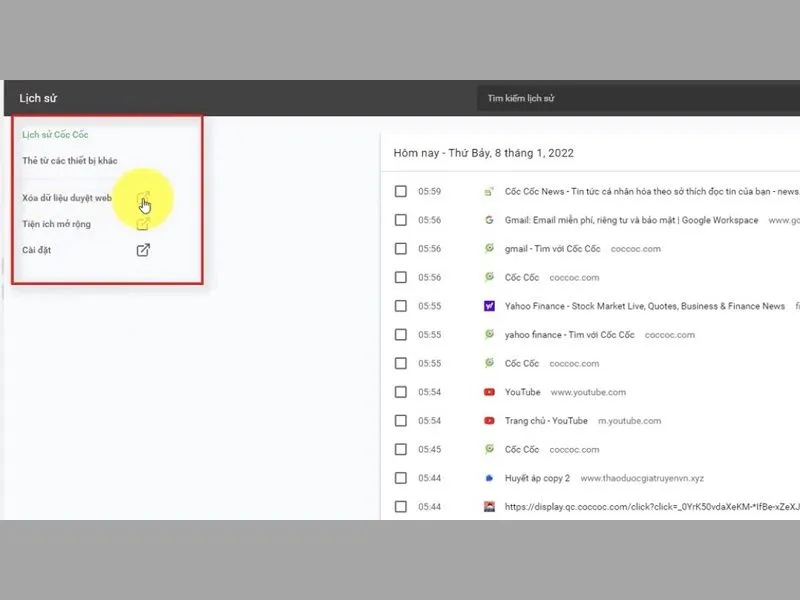The width and height of the screenshot is (800, 600).
Task: Open Thẻ từ các thiết bị khác
Action: 69,161
